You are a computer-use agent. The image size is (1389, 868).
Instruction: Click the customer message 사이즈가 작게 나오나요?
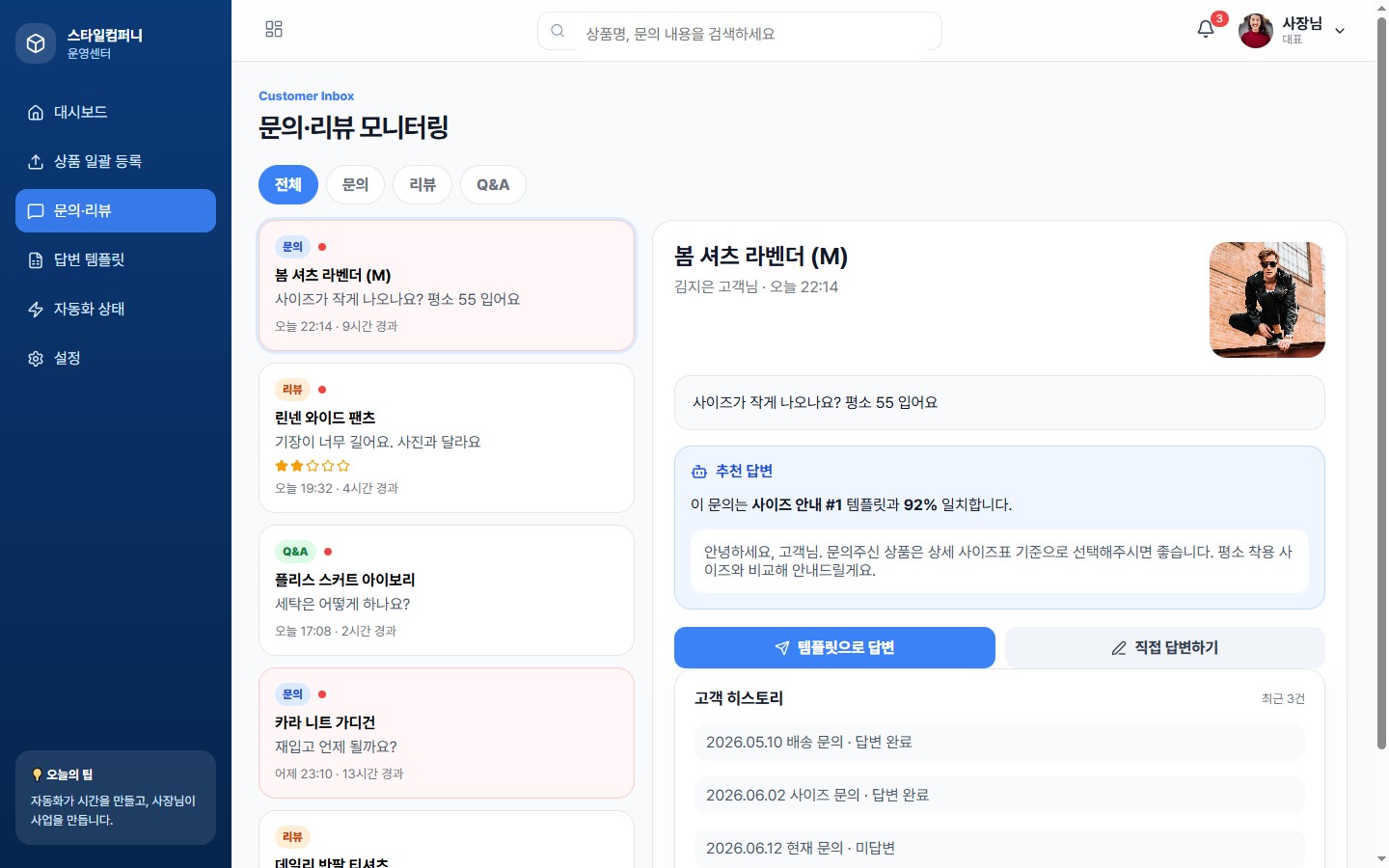click(999, 403)
